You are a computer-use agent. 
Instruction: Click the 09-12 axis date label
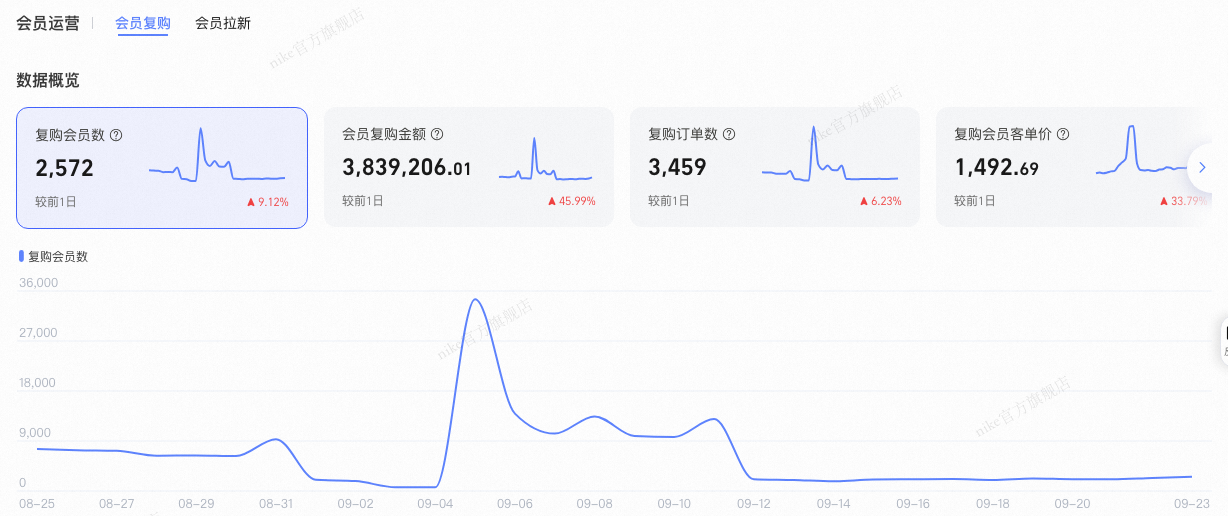[x=753, y=504]
